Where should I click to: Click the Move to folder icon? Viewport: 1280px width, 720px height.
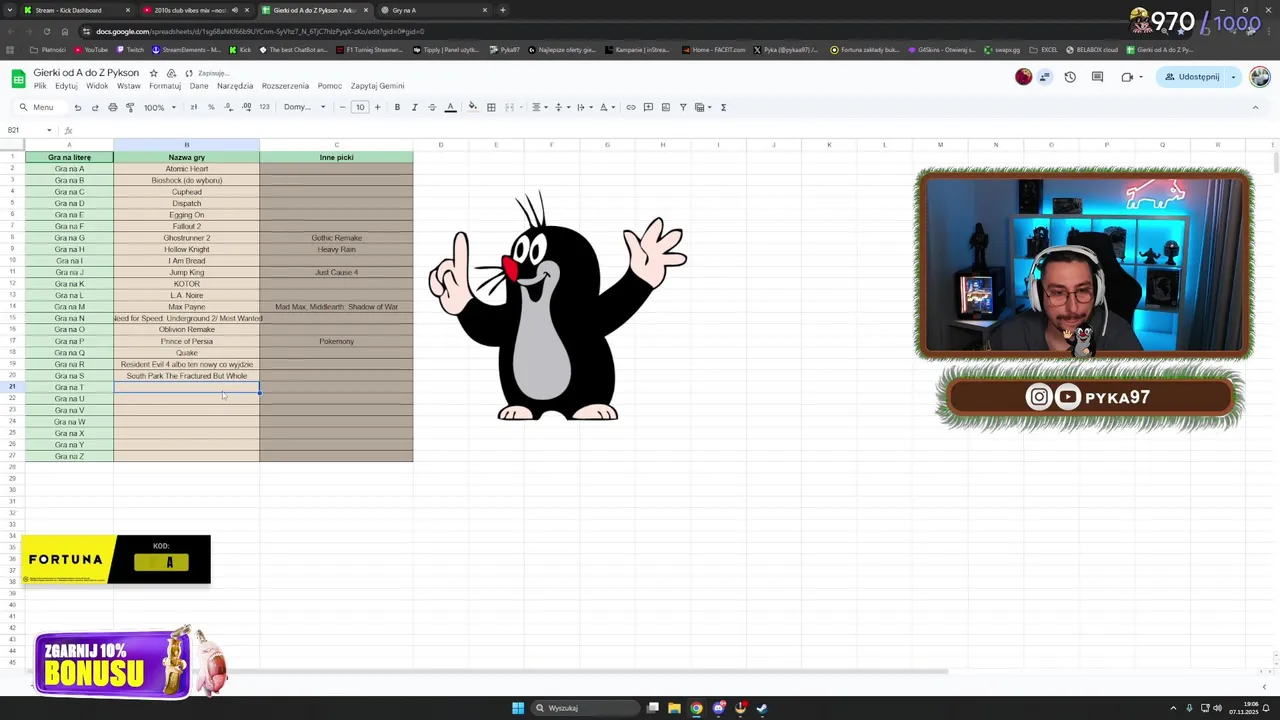171,73
